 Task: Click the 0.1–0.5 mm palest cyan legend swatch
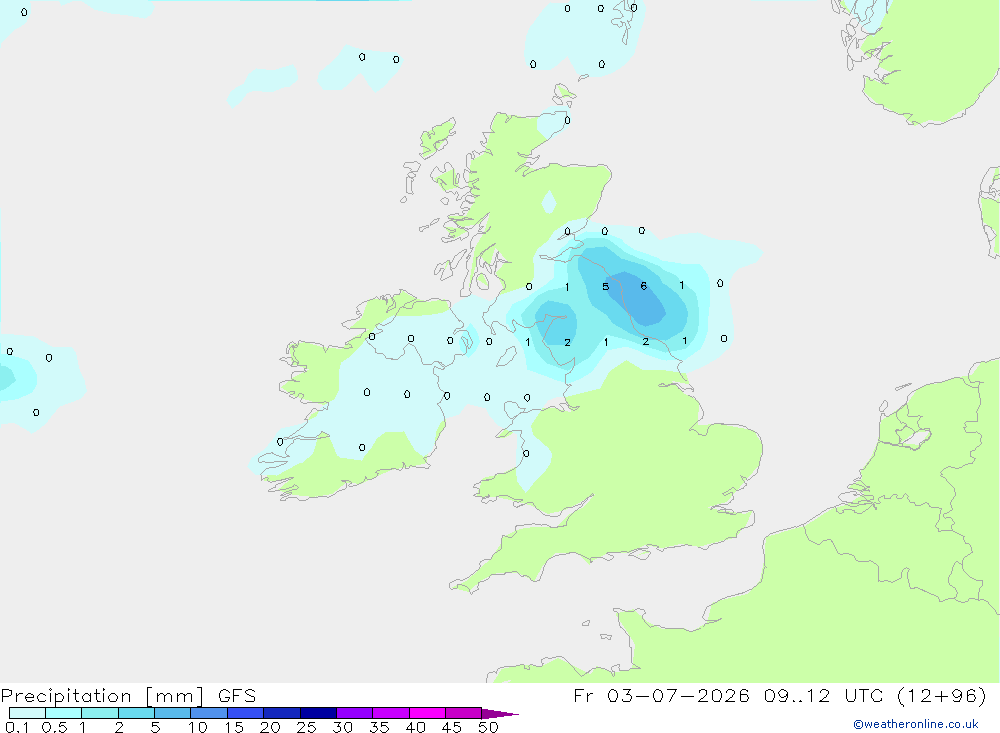click(x=27, y=713)
